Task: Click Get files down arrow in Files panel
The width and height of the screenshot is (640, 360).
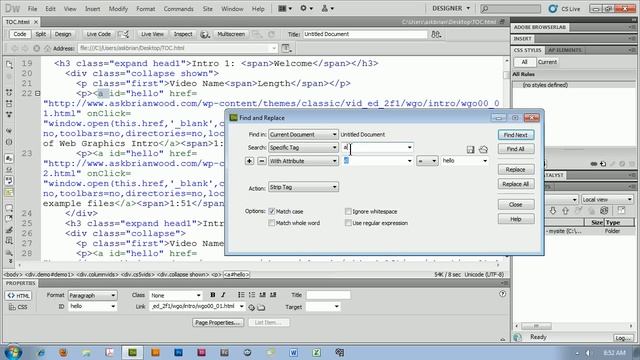Action: tap(553, 211)
